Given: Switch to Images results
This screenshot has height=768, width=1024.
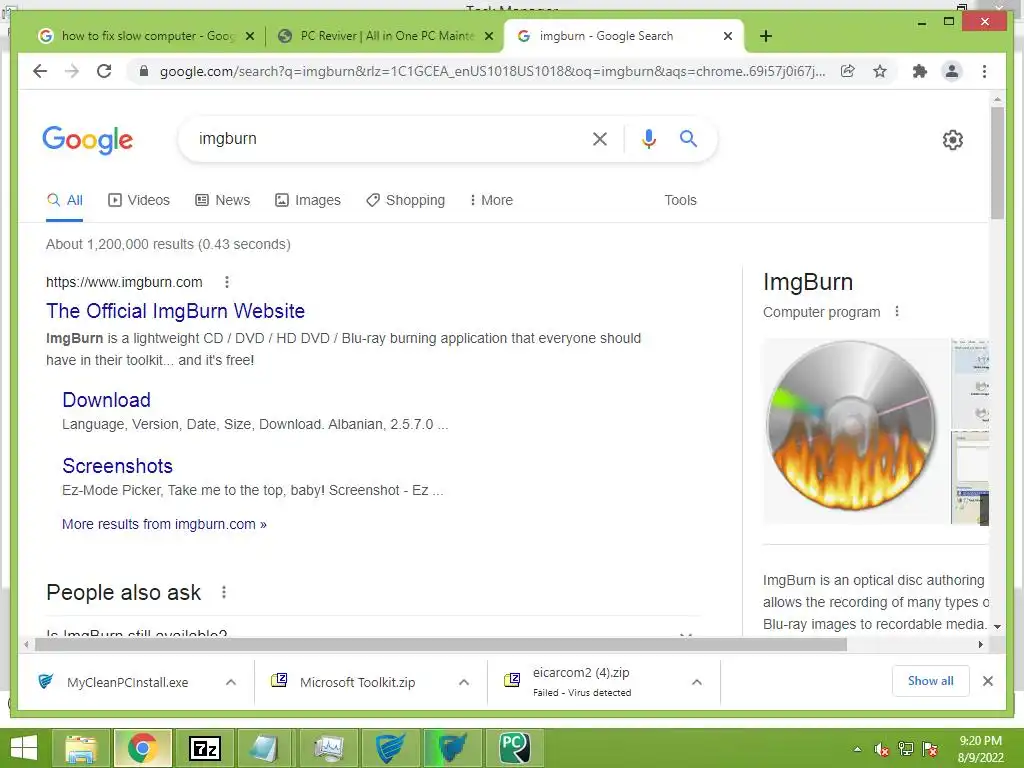Looking at the screenshot, I should [x=308, y=200].
